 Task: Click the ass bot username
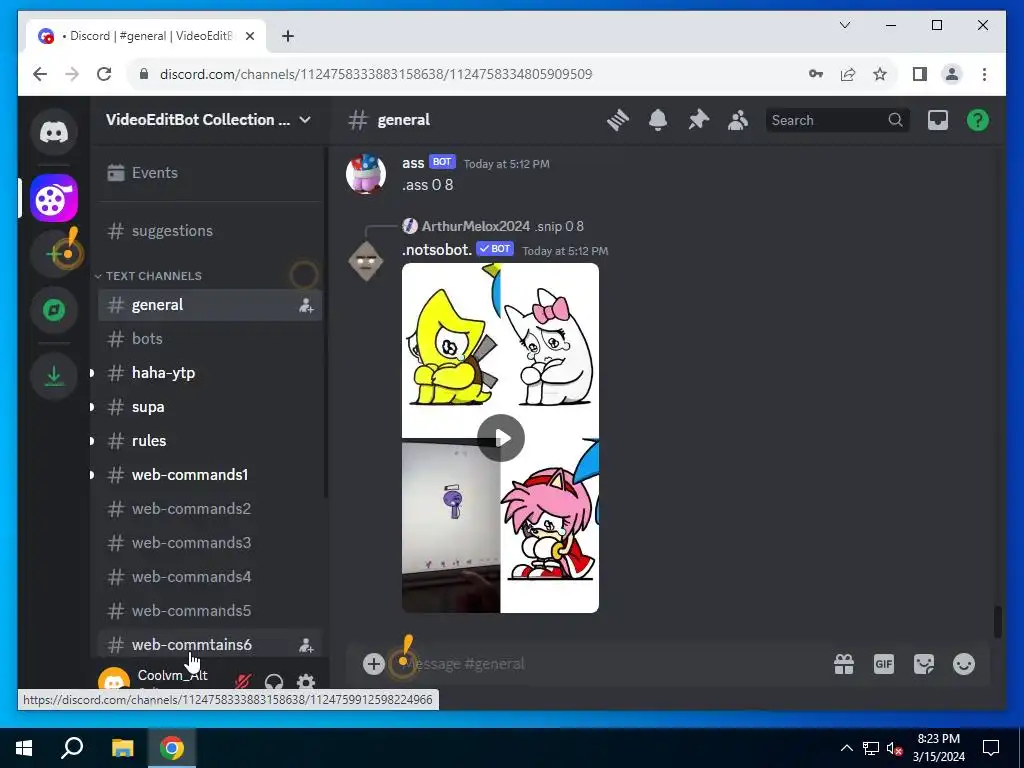click(x=413, y=163)
